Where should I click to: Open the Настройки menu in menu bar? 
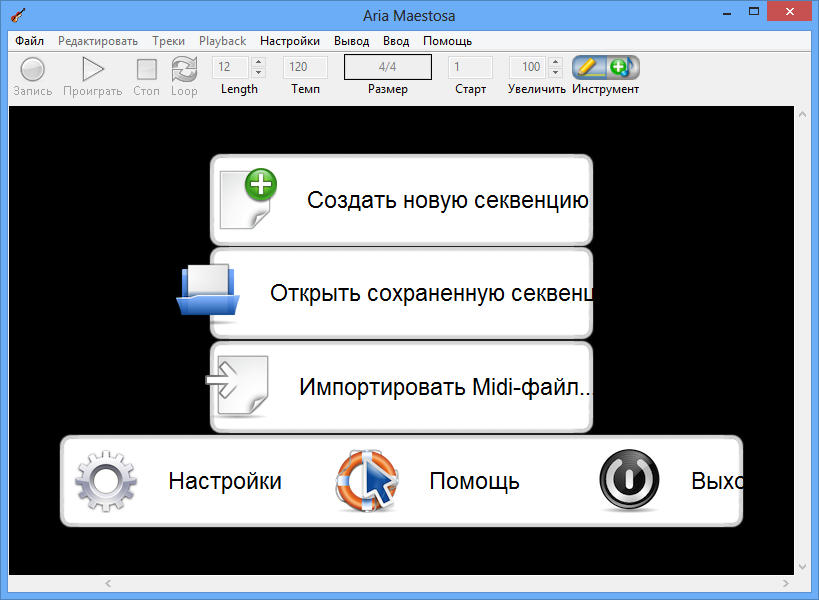click(290, 41)
